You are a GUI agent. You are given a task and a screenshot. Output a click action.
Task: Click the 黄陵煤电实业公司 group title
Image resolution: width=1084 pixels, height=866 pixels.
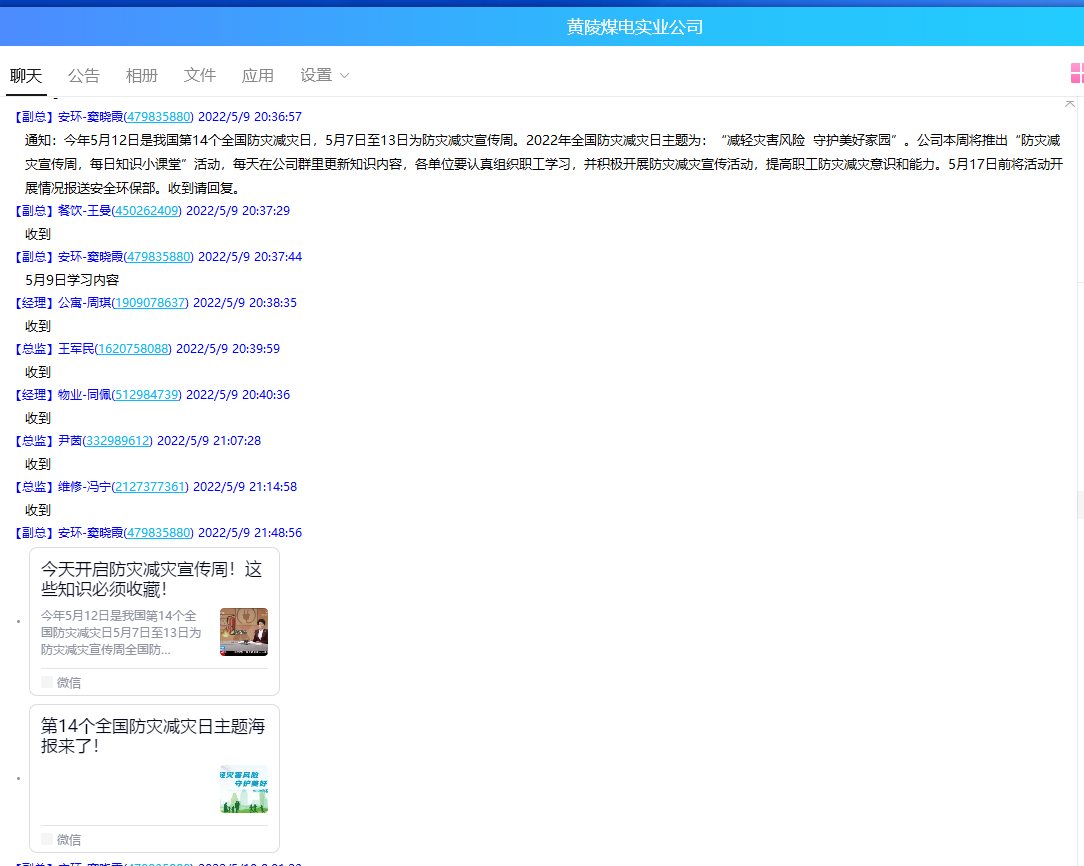click(635, 27)
